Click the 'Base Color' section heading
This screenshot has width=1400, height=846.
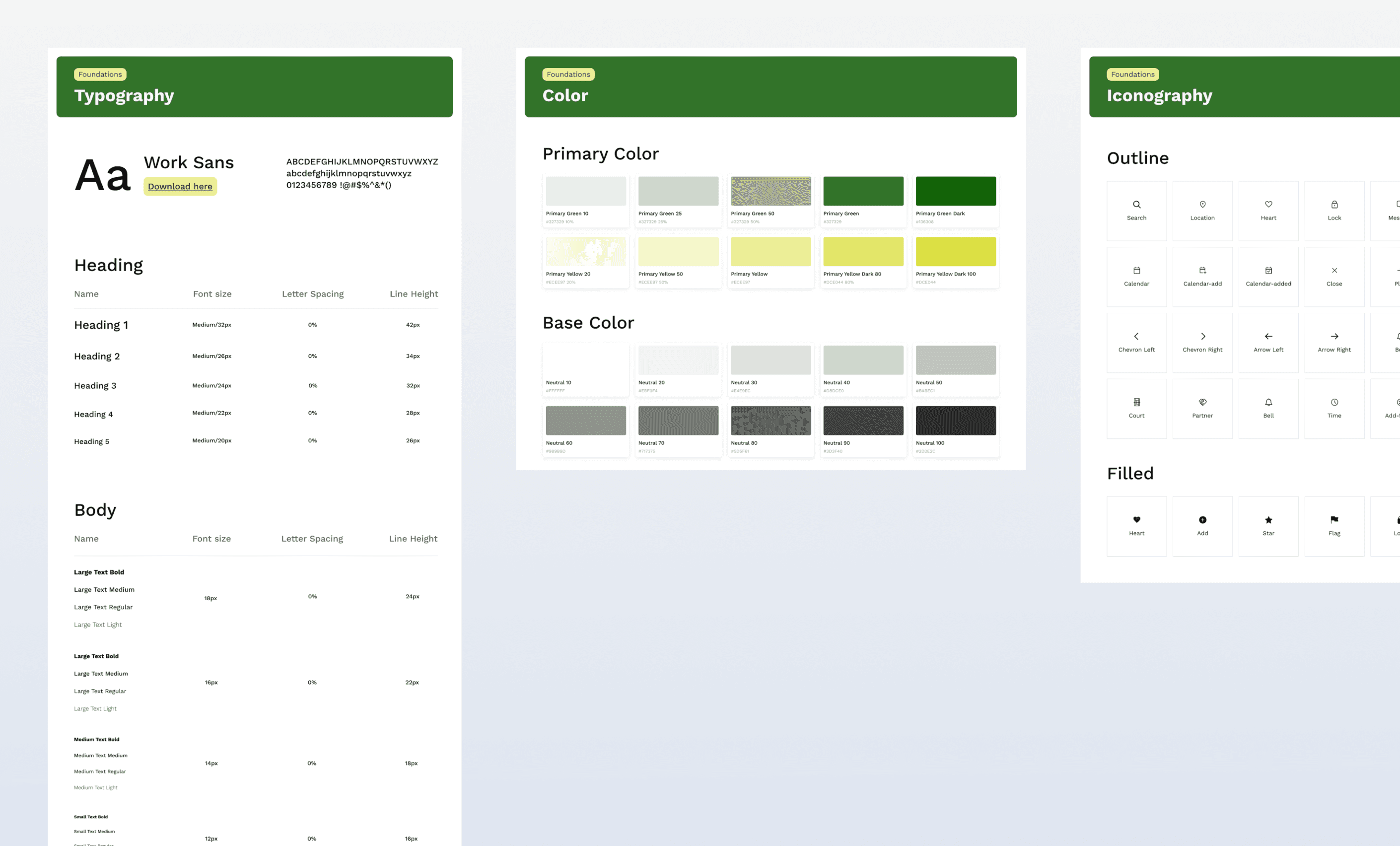pyautogui.click(x=588, y=323)
